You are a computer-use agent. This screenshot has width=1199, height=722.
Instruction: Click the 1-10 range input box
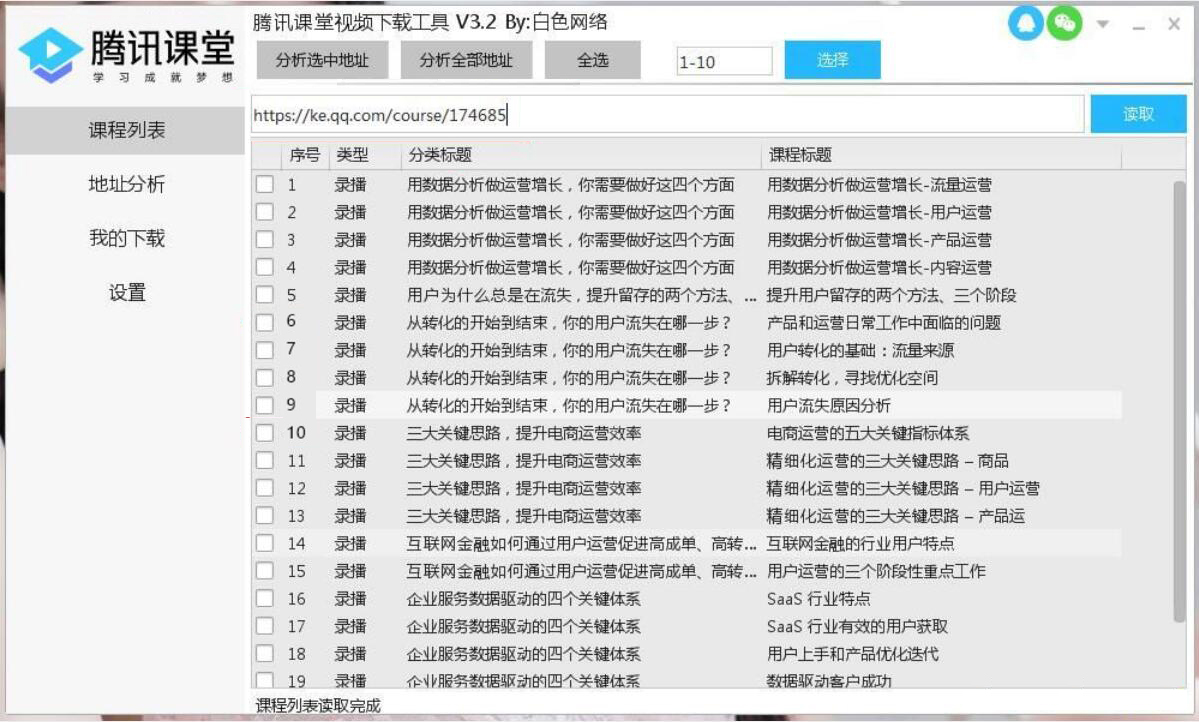(x=722, y=61)
